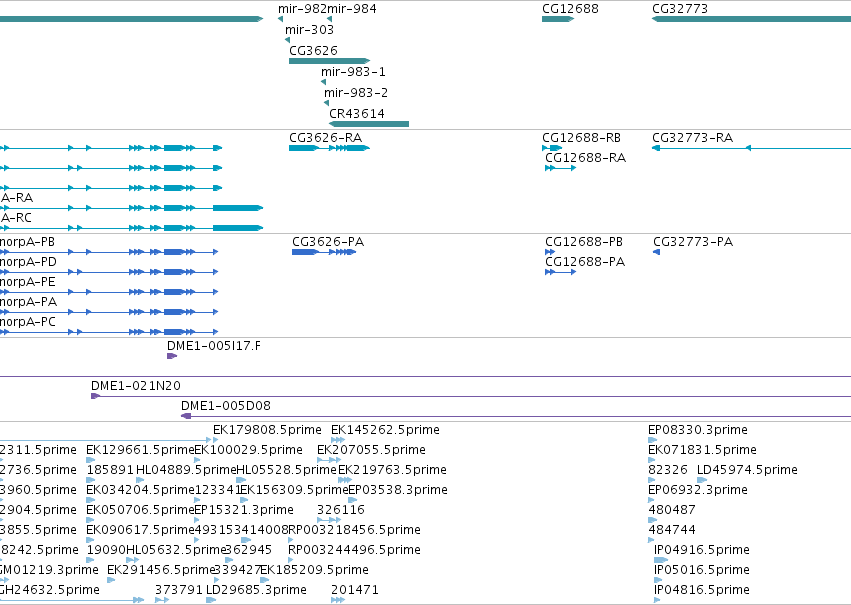This screenshot has height=605, width=851.
Task: Click the norpA-PE label
Action: pos(28,282)
